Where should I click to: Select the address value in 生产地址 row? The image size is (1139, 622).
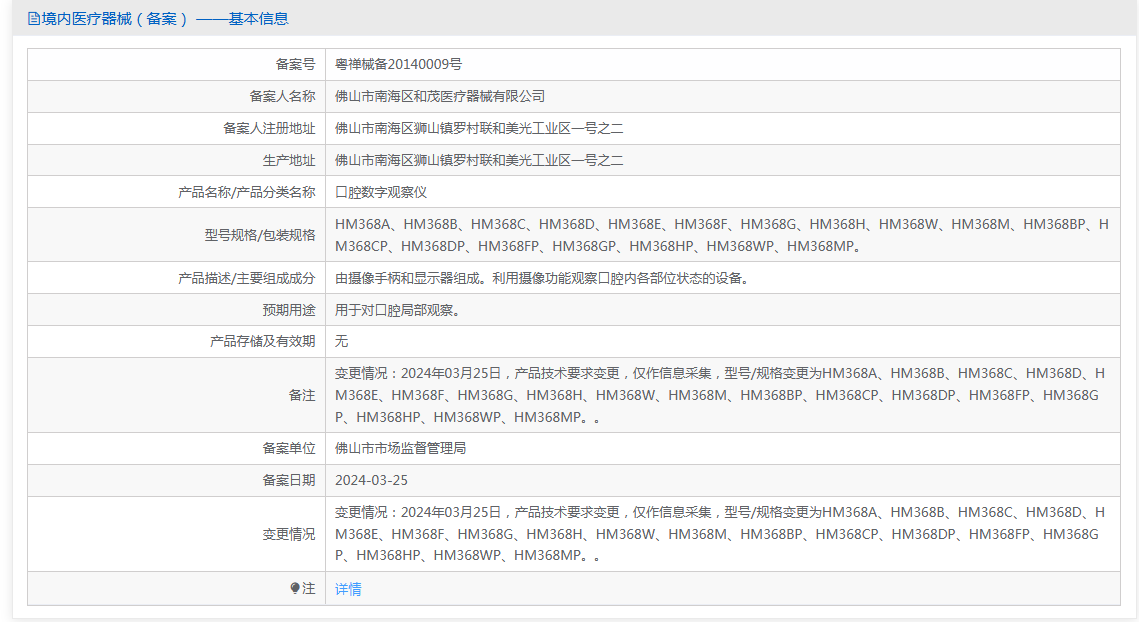point(479,161)
